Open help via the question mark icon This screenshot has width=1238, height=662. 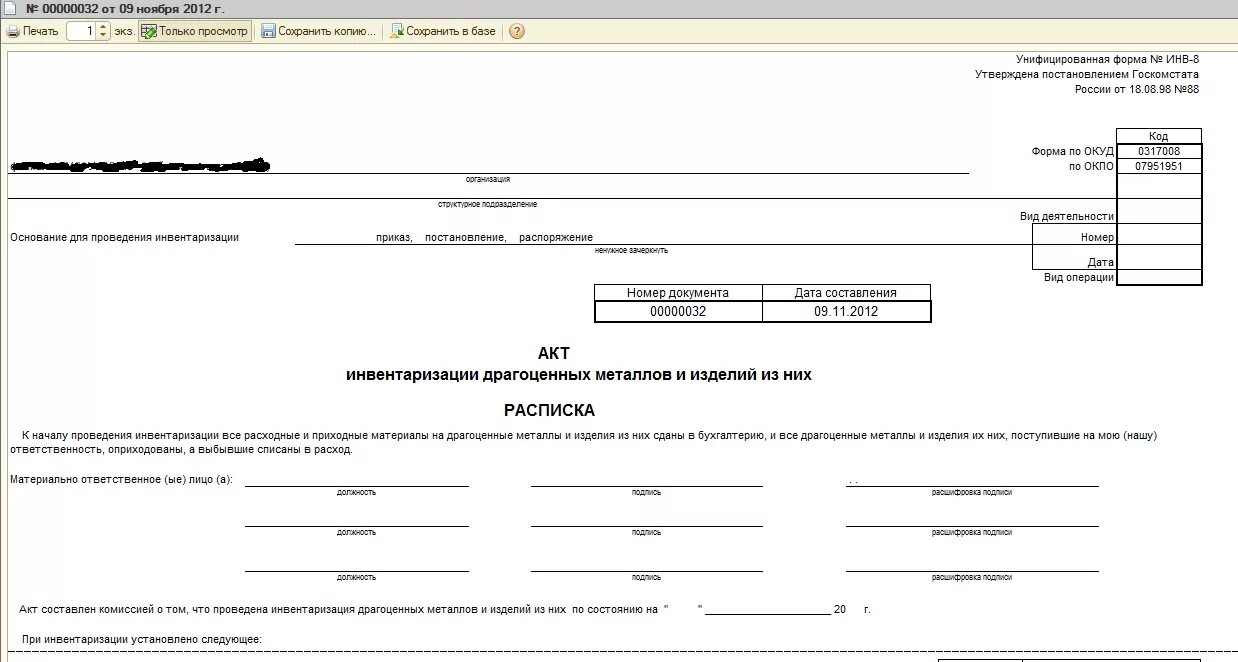point(516,31)
